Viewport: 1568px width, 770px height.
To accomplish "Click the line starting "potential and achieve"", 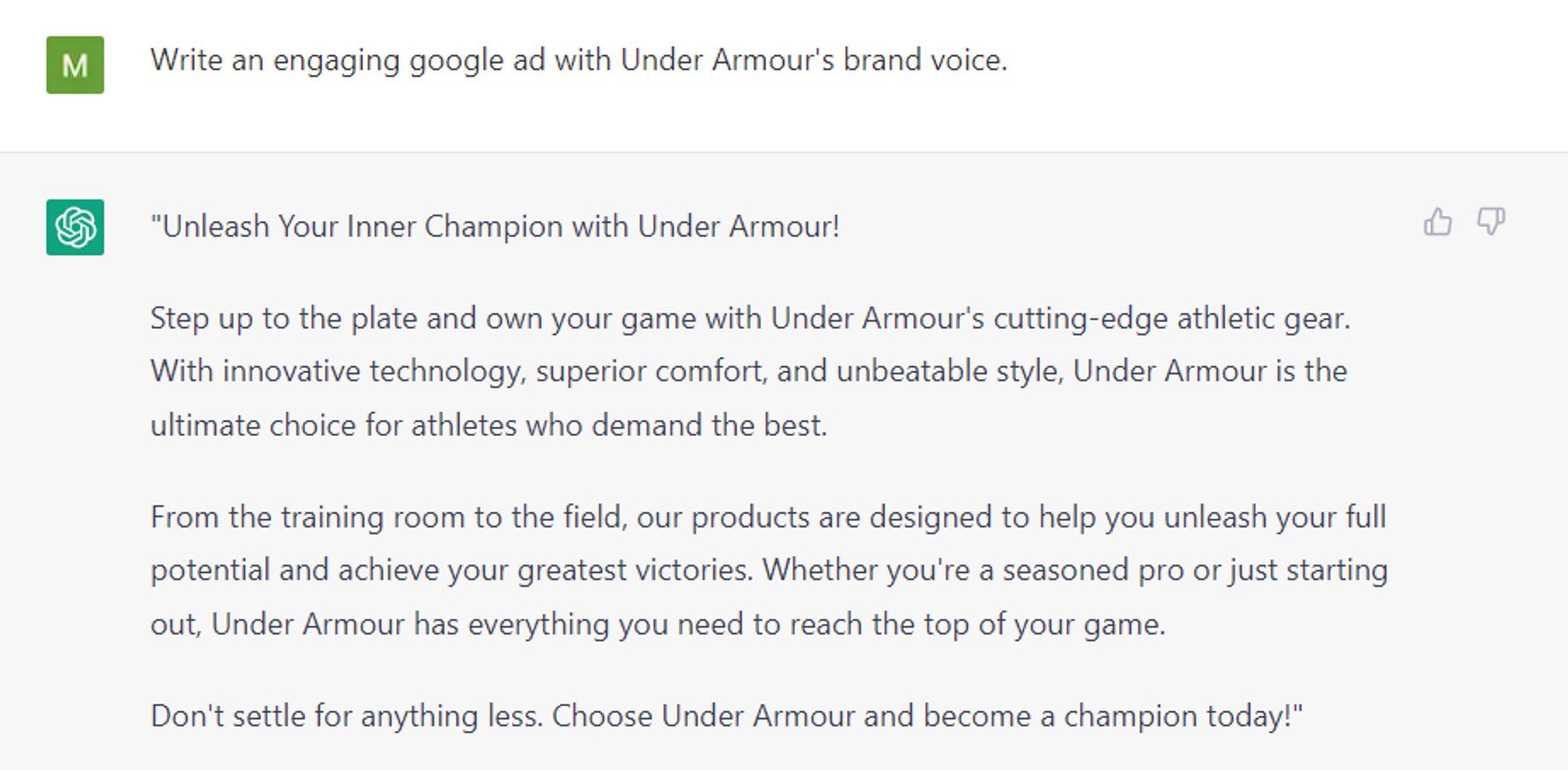I will click(x=769, y=570).
